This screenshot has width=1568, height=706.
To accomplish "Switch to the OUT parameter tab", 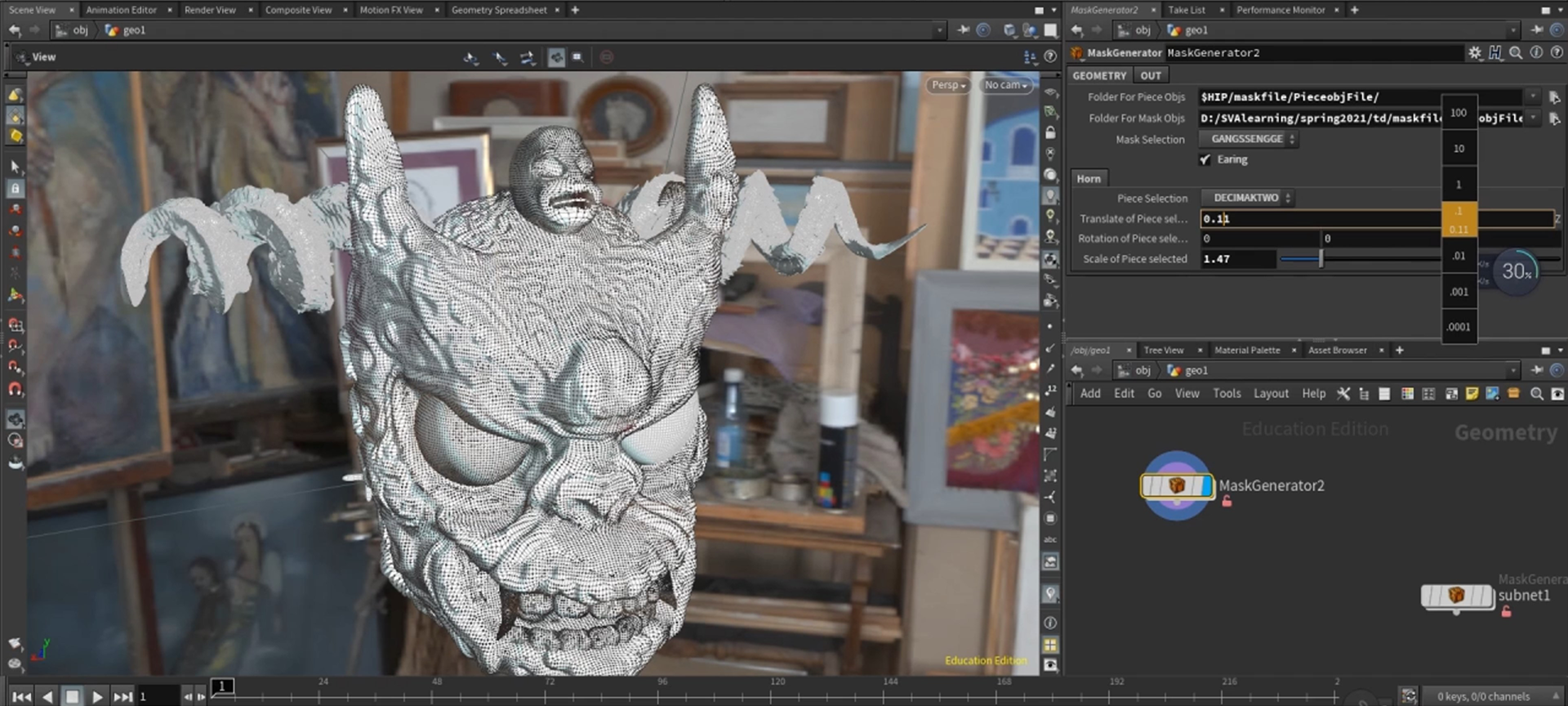I will 1151,75.
